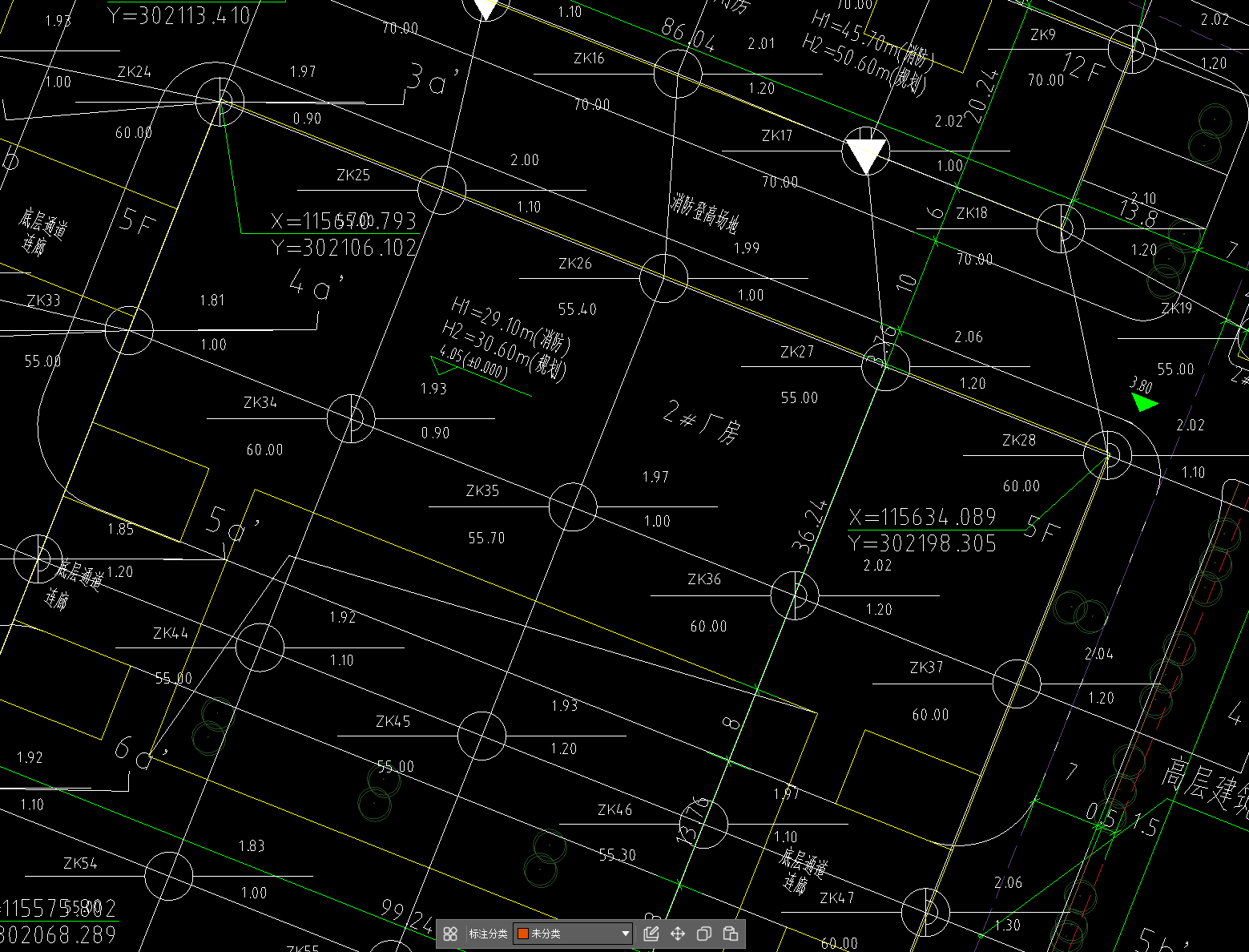Click the copy icon in floating toolbar
Image resolution: width=1249 pixels, height=952 pixels.
coord(704,934)
